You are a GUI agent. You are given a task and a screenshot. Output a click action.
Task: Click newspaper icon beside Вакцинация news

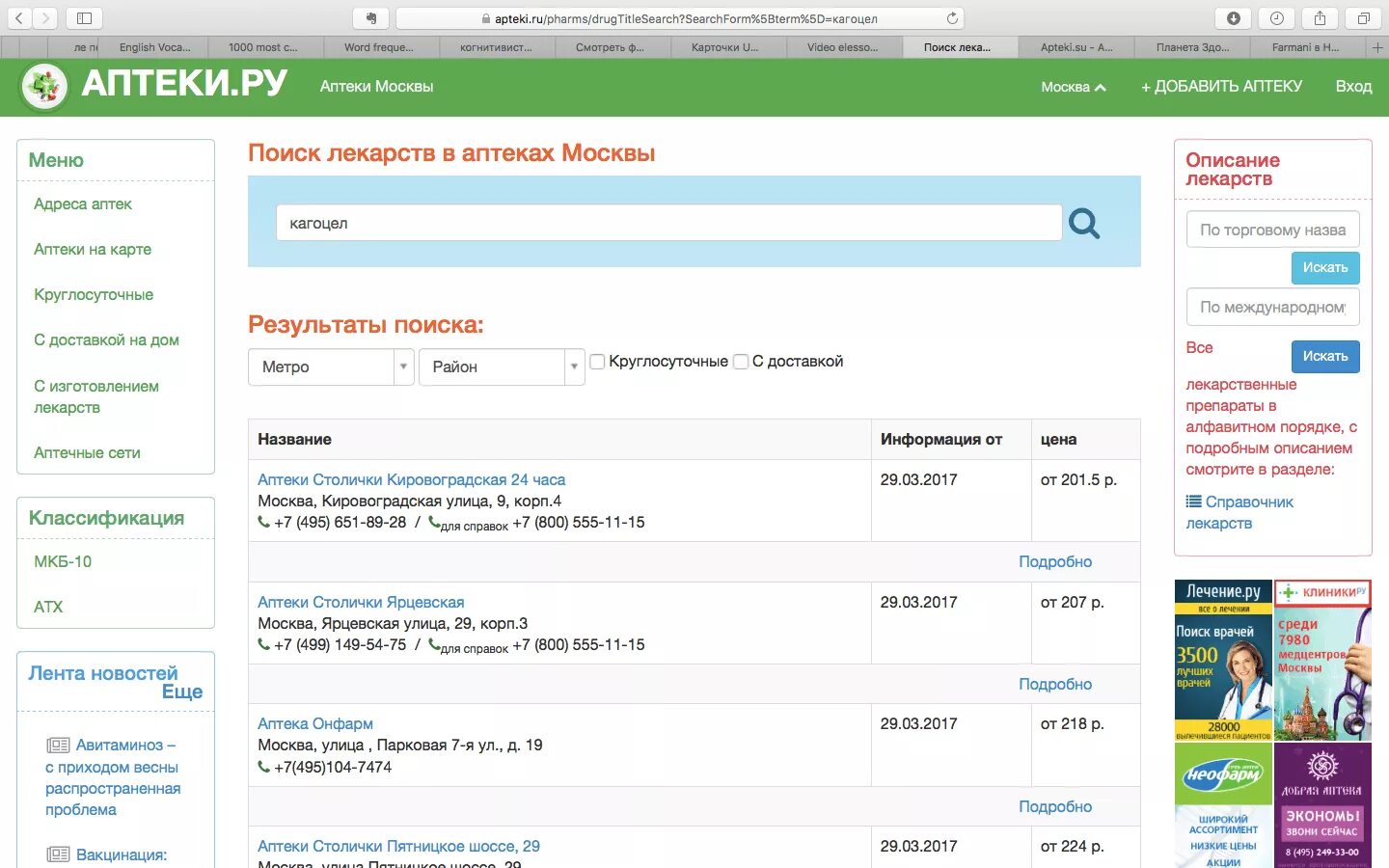point(58,854)
